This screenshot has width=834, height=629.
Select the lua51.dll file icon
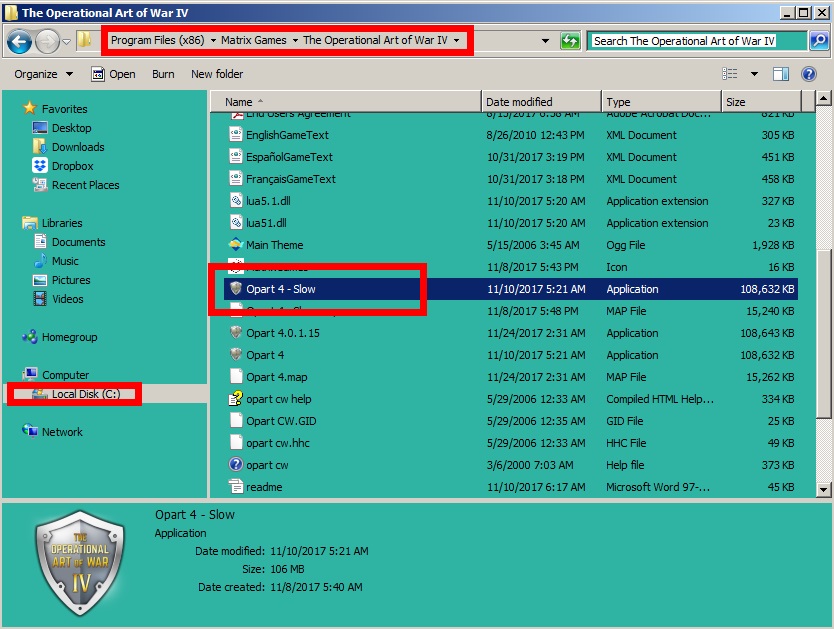(x=236, y=223)
